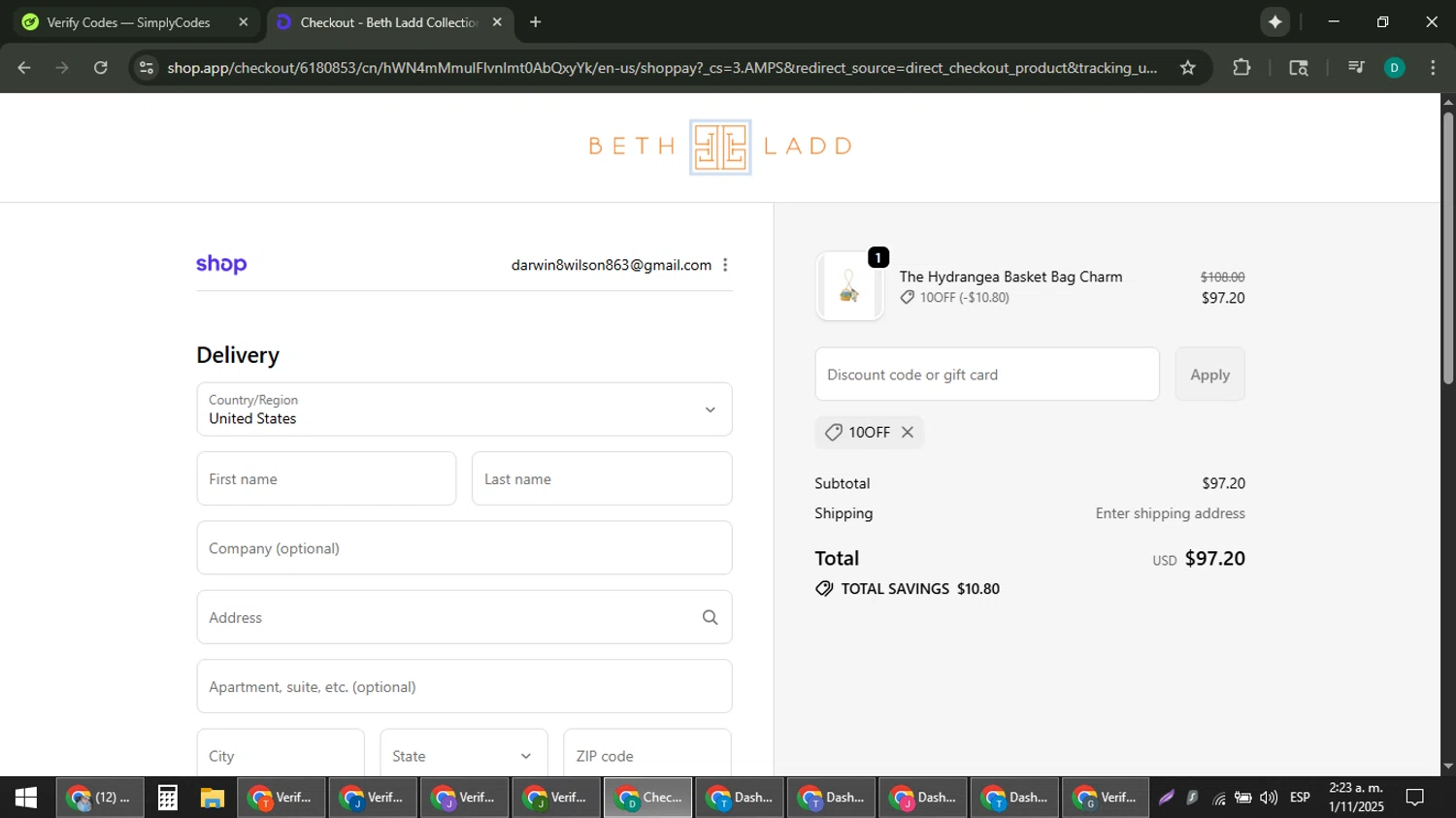Click the struck-through $108.00 price

pyautogui.click(x=1222, y=277)
